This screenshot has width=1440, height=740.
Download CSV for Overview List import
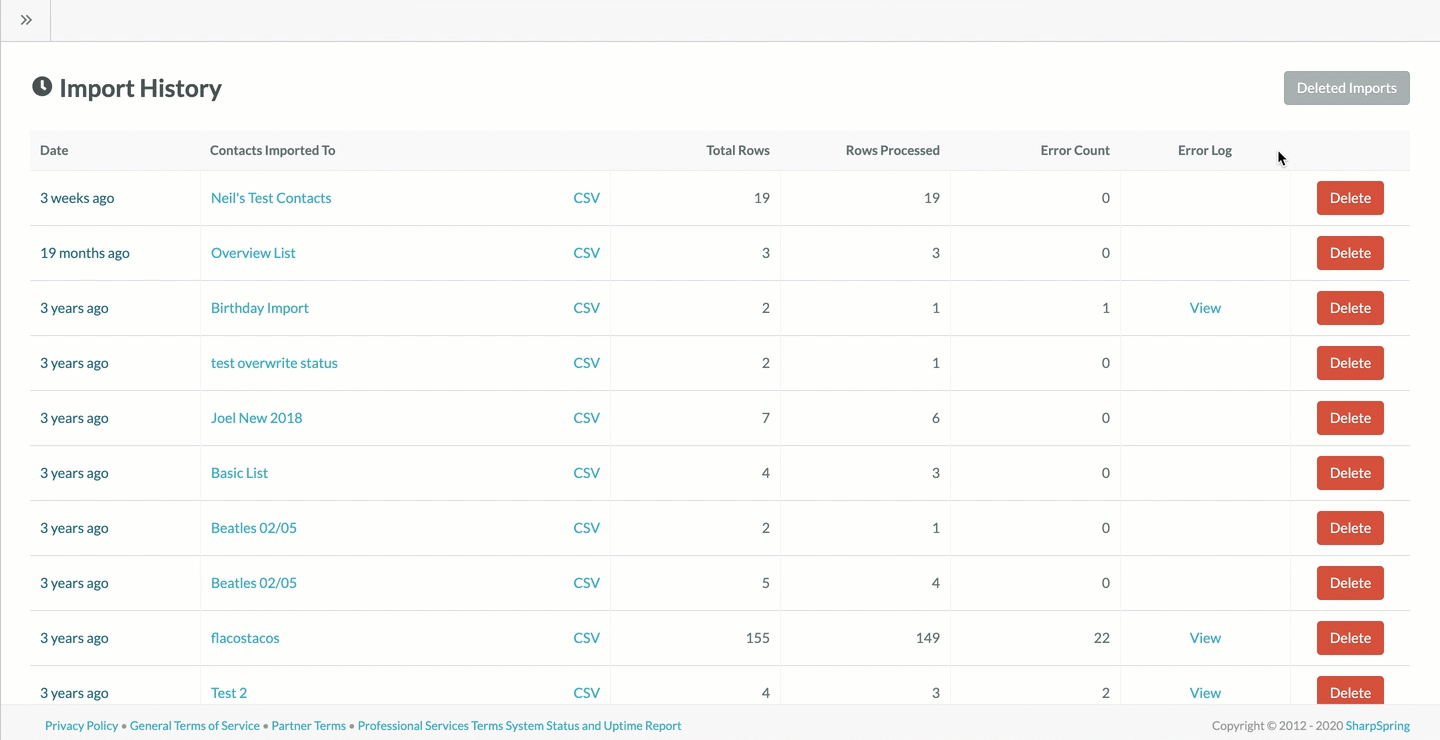(x=586, y=253)
